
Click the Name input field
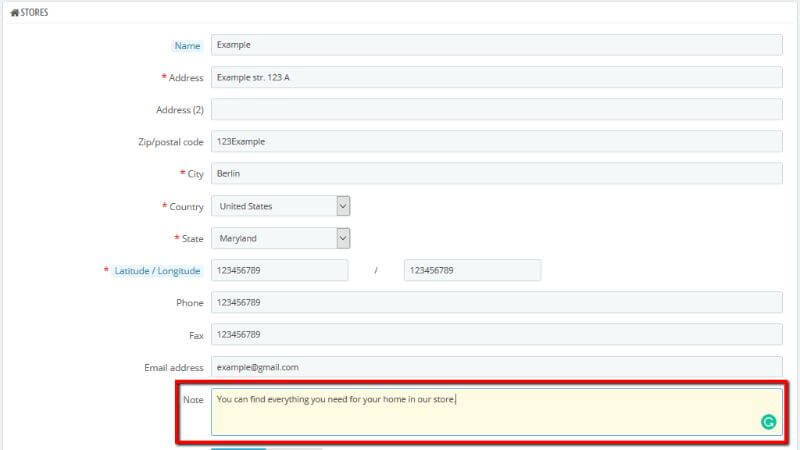pyautogui.click(x=496, y=45)
